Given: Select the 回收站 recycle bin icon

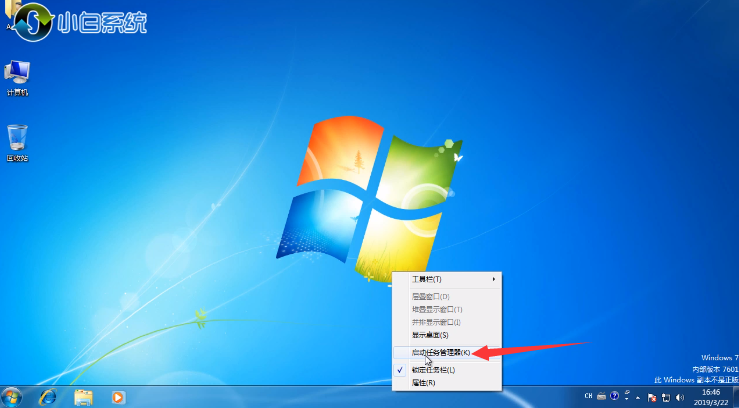Looking at the screenshot, I should click(17, 143).
